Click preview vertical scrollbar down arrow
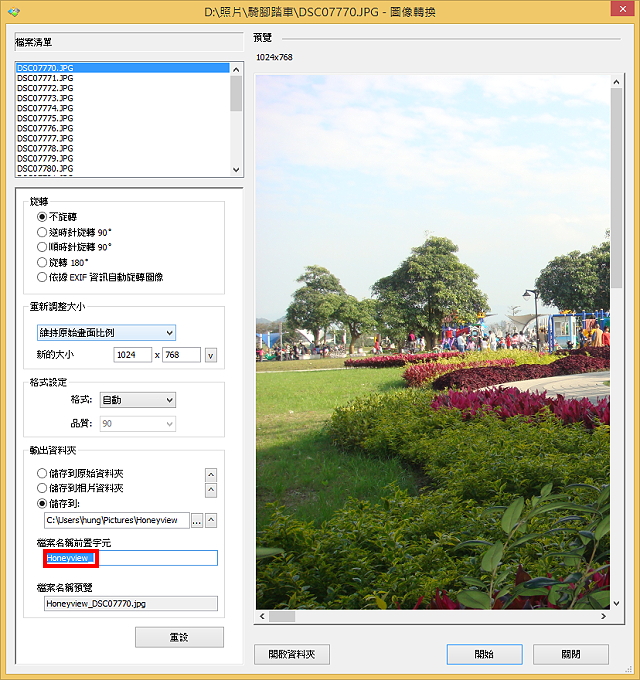This screenshot has height=680, width=640. tap(616, 603)
